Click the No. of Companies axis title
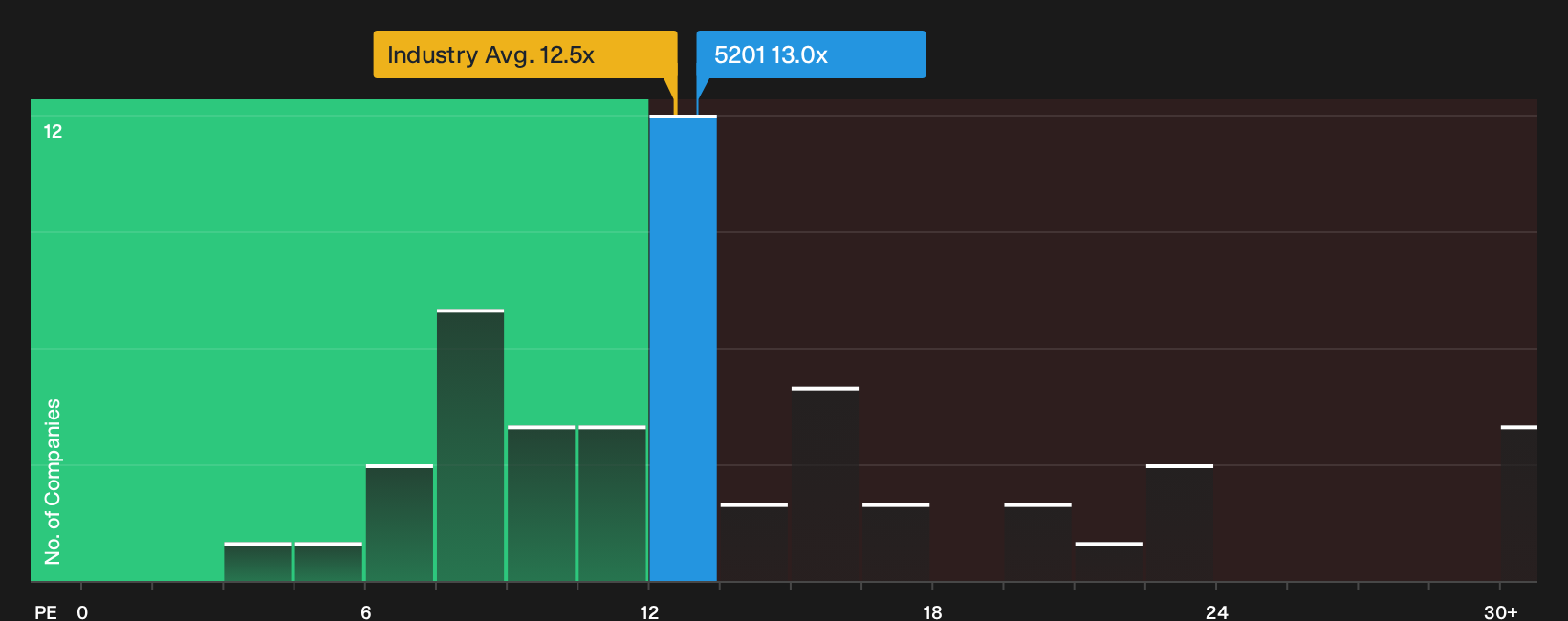The height and width of the screenshot is (621, 1568). (x=53, y=482)
